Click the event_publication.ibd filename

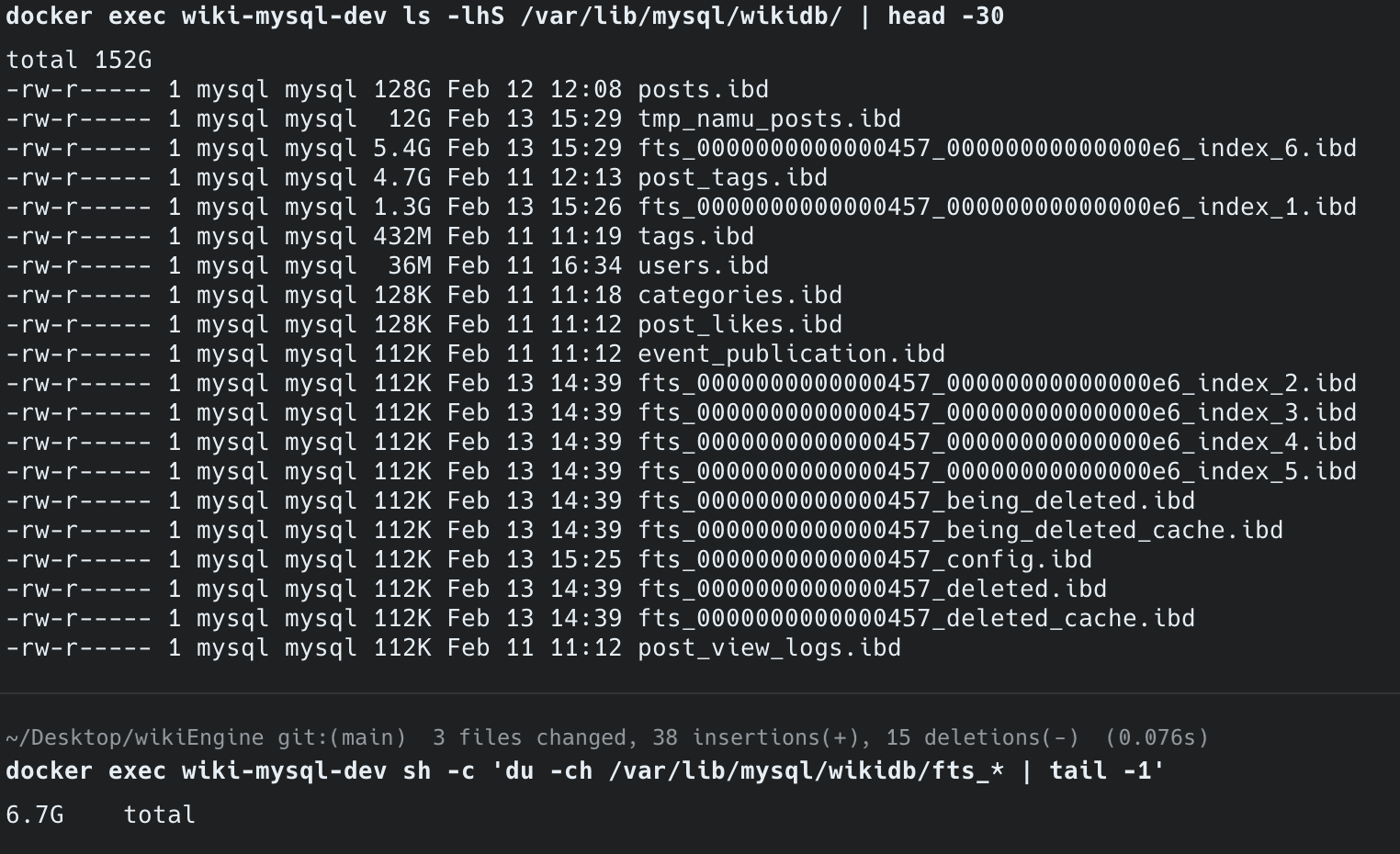(x=791, y=354)
